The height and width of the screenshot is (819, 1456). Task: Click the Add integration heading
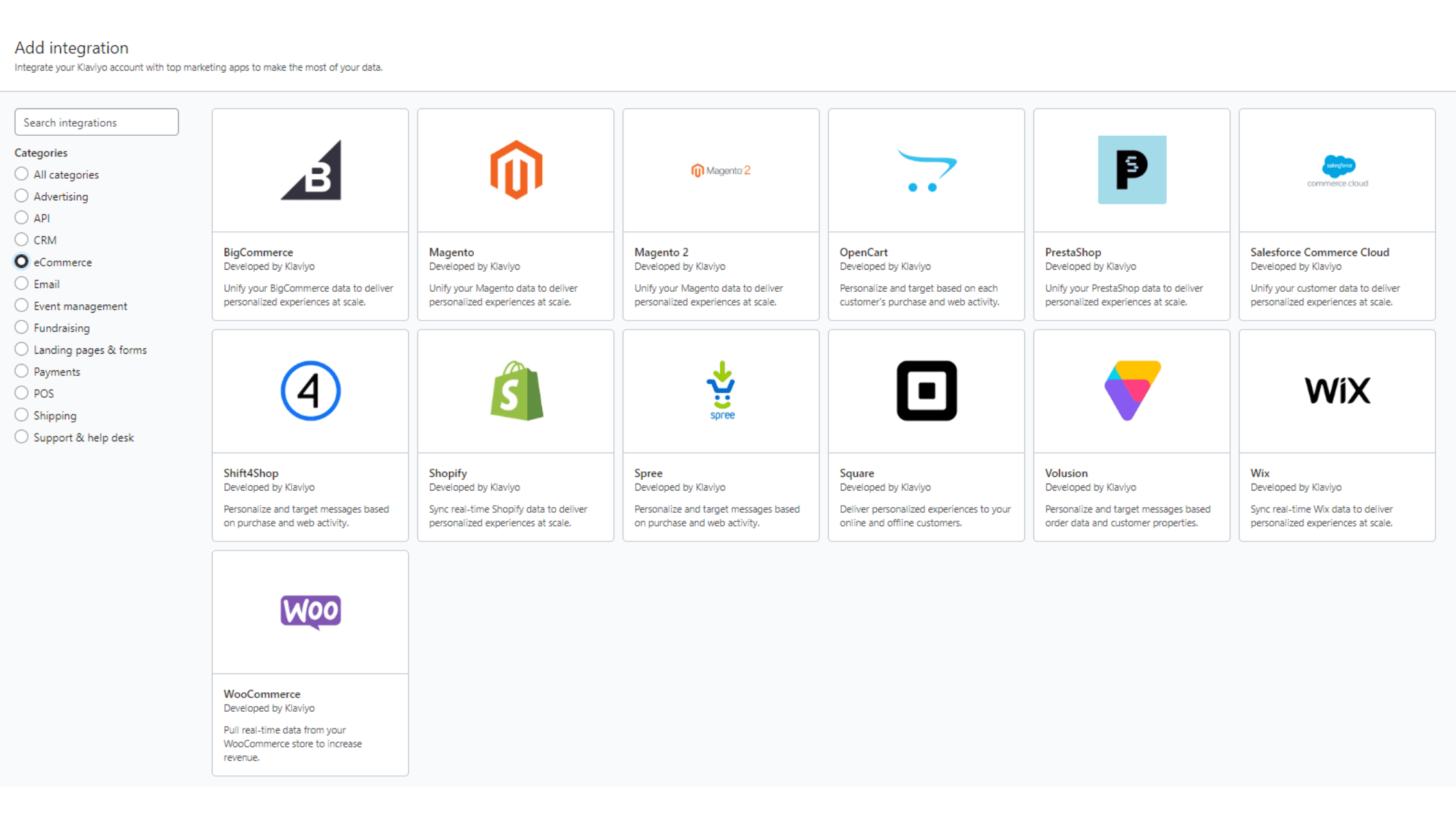click(x=71, y=47)
